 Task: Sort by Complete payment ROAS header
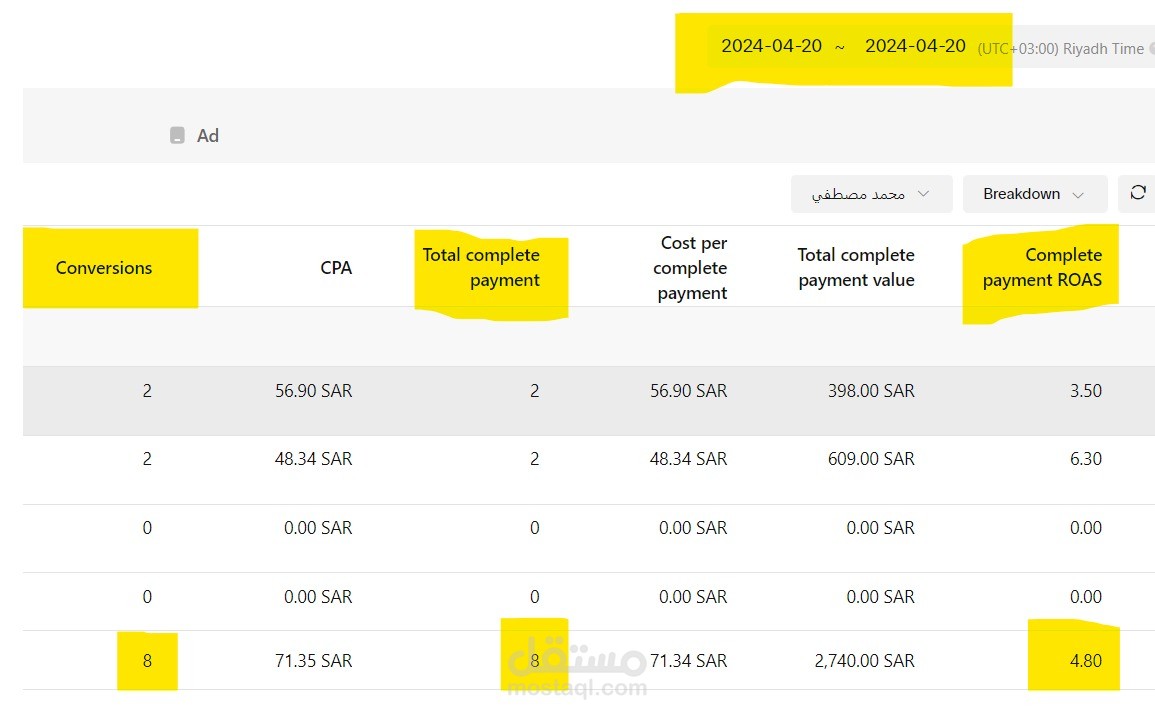point(1042,268)
